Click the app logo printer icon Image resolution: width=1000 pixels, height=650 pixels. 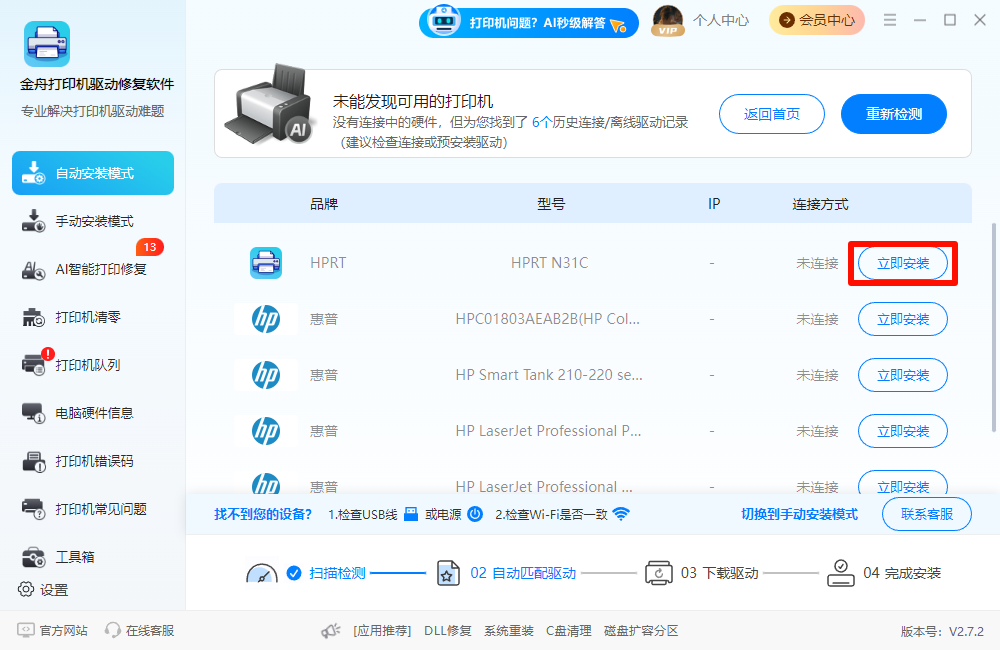click(47, 44)
